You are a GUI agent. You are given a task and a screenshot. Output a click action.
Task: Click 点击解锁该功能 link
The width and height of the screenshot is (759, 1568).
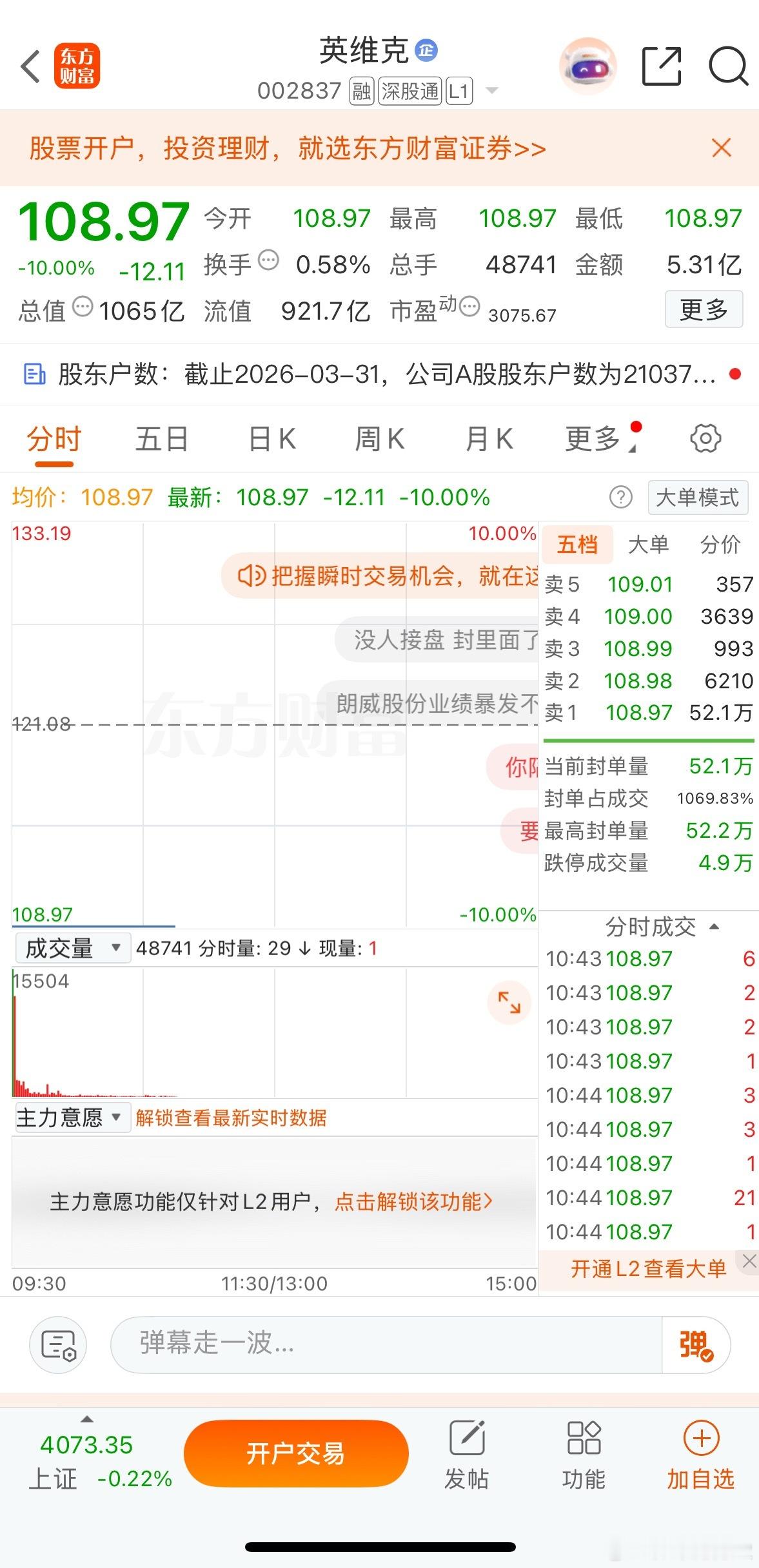click(414, 1202)
